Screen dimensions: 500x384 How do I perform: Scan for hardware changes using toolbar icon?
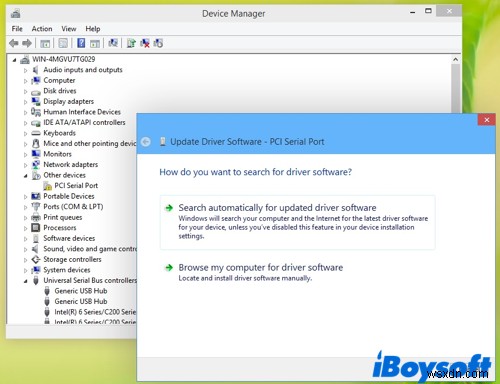pos(113,43)
